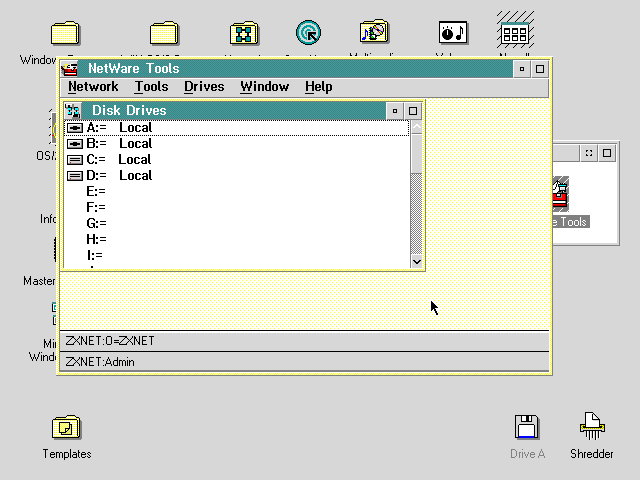
Task: Maximize the background folder window
Action: (x=607, y=153)
